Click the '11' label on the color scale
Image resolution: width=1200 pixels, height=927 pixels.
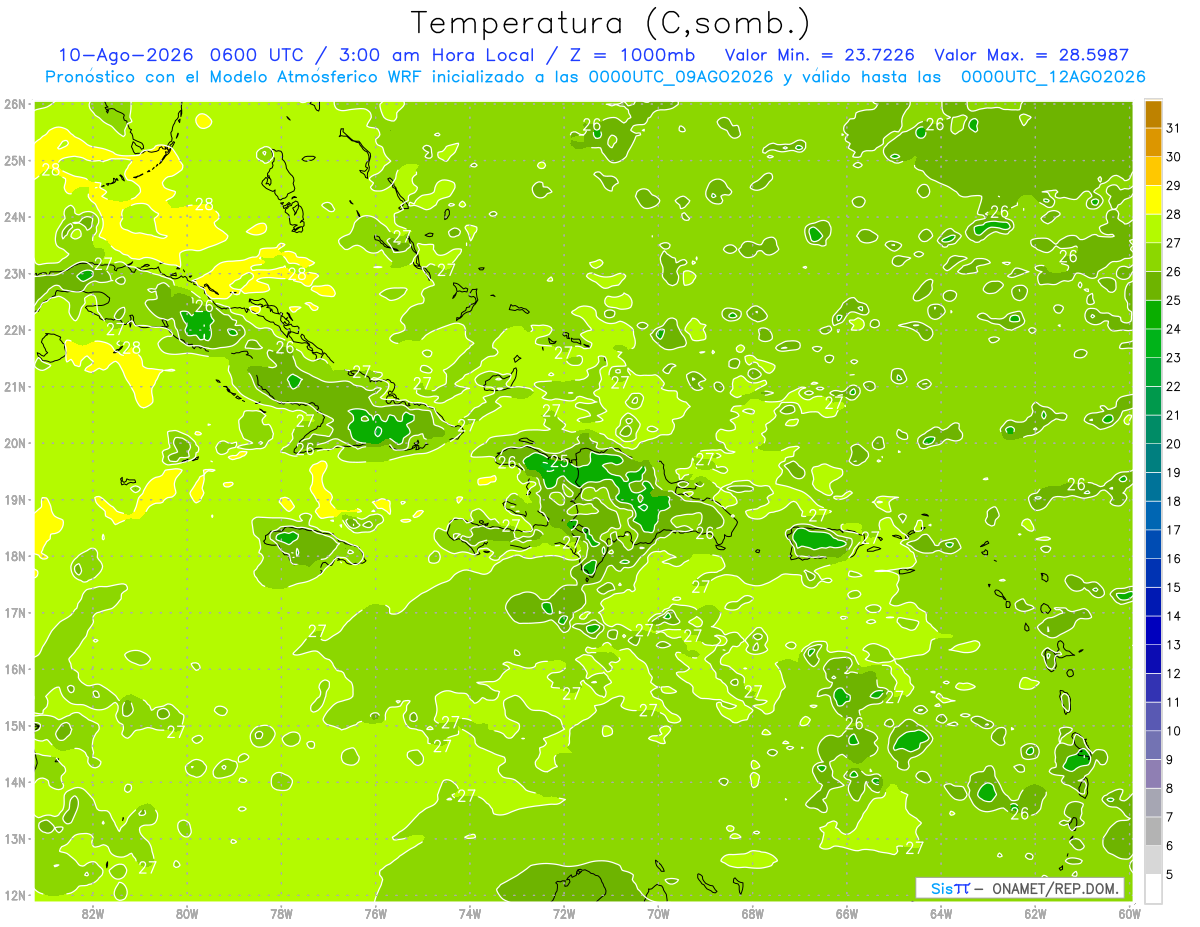point(1174,702)
